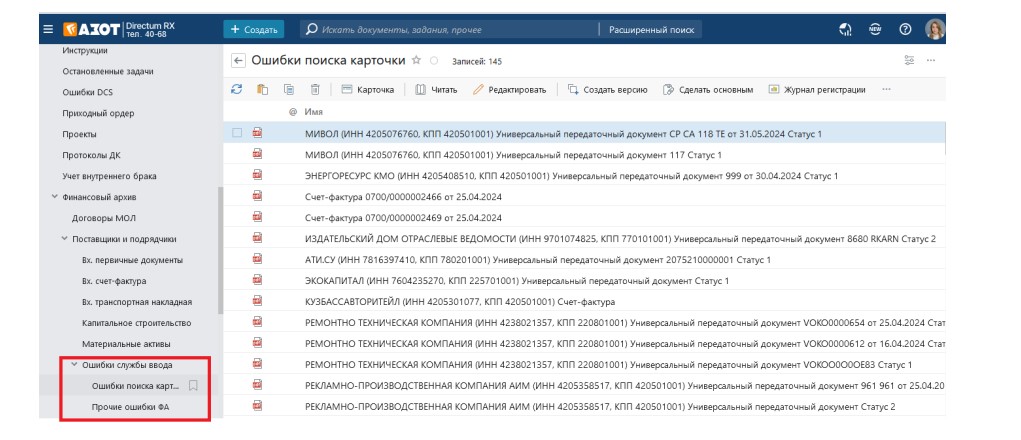
Task: Open Карточка from the toolbar
Action: coord(367,90)
